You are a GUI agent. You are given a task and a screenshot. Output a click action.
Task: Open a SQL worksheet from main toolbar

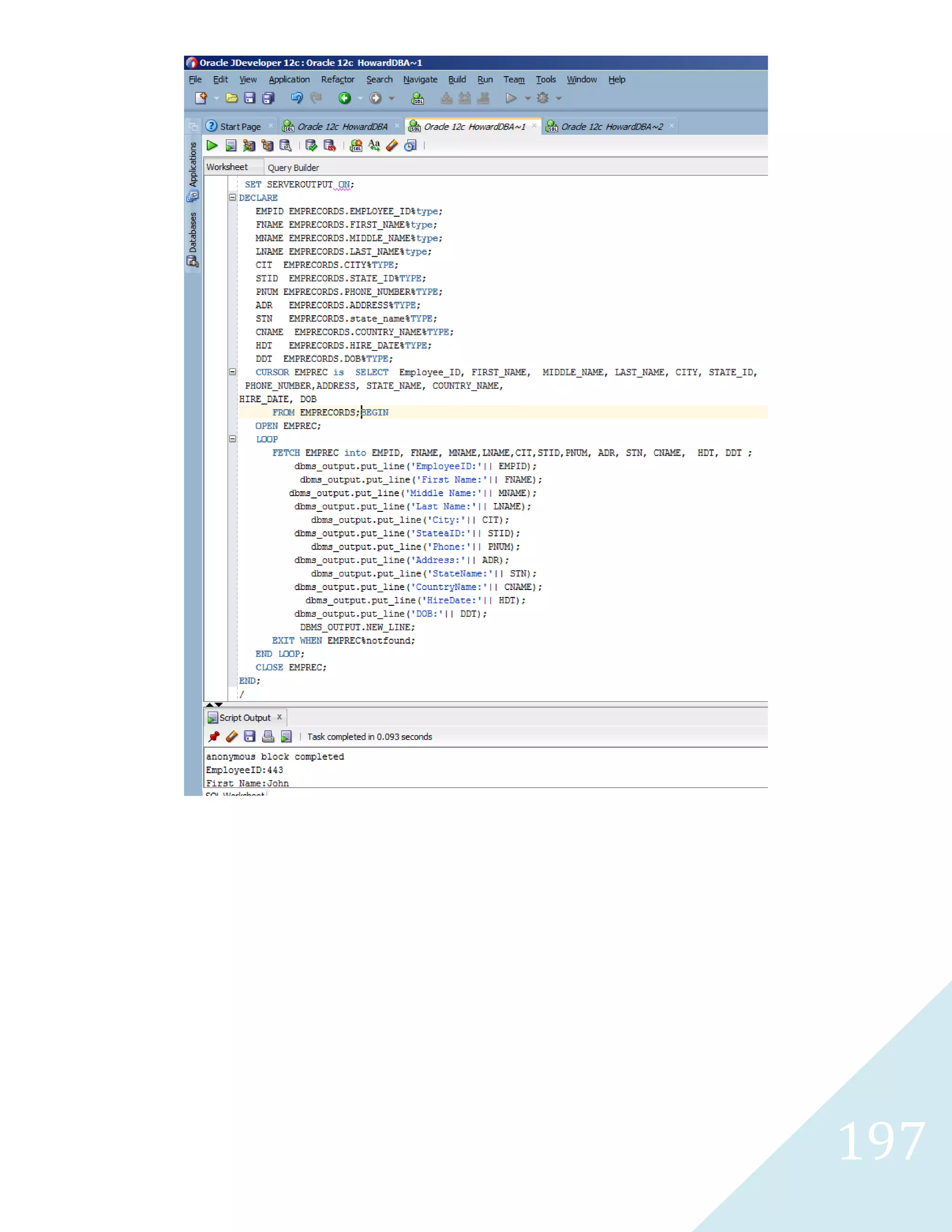[418, 98]
